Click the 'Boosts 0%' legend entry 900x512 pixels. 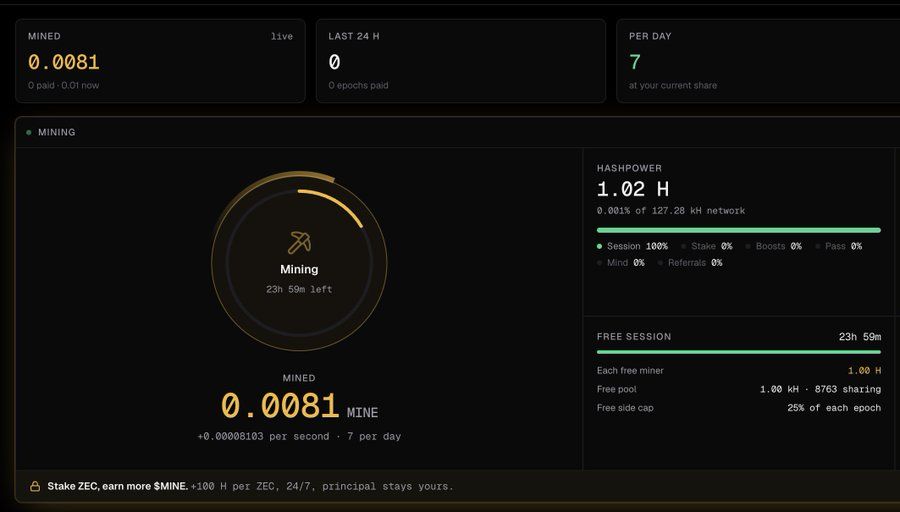tap(774, 246)
